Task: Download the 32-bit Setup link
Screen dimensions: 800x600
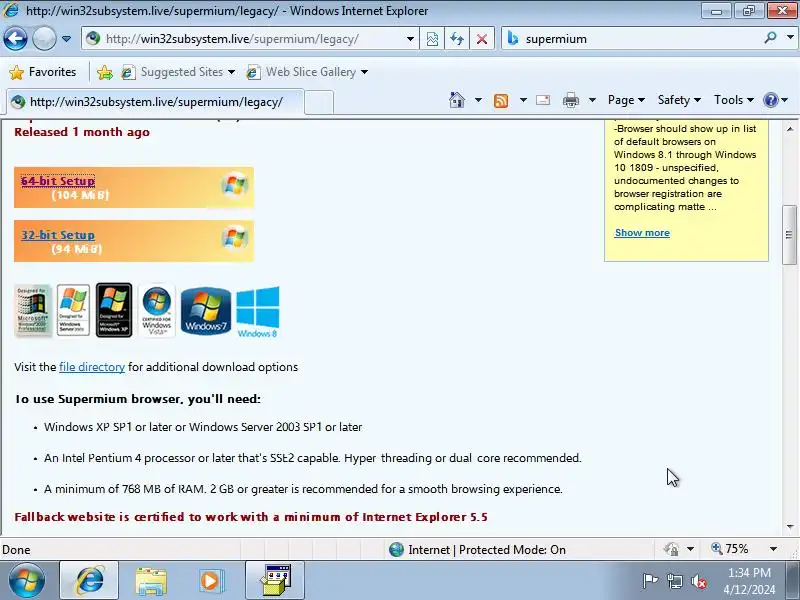Action: (x=58, y=235)
